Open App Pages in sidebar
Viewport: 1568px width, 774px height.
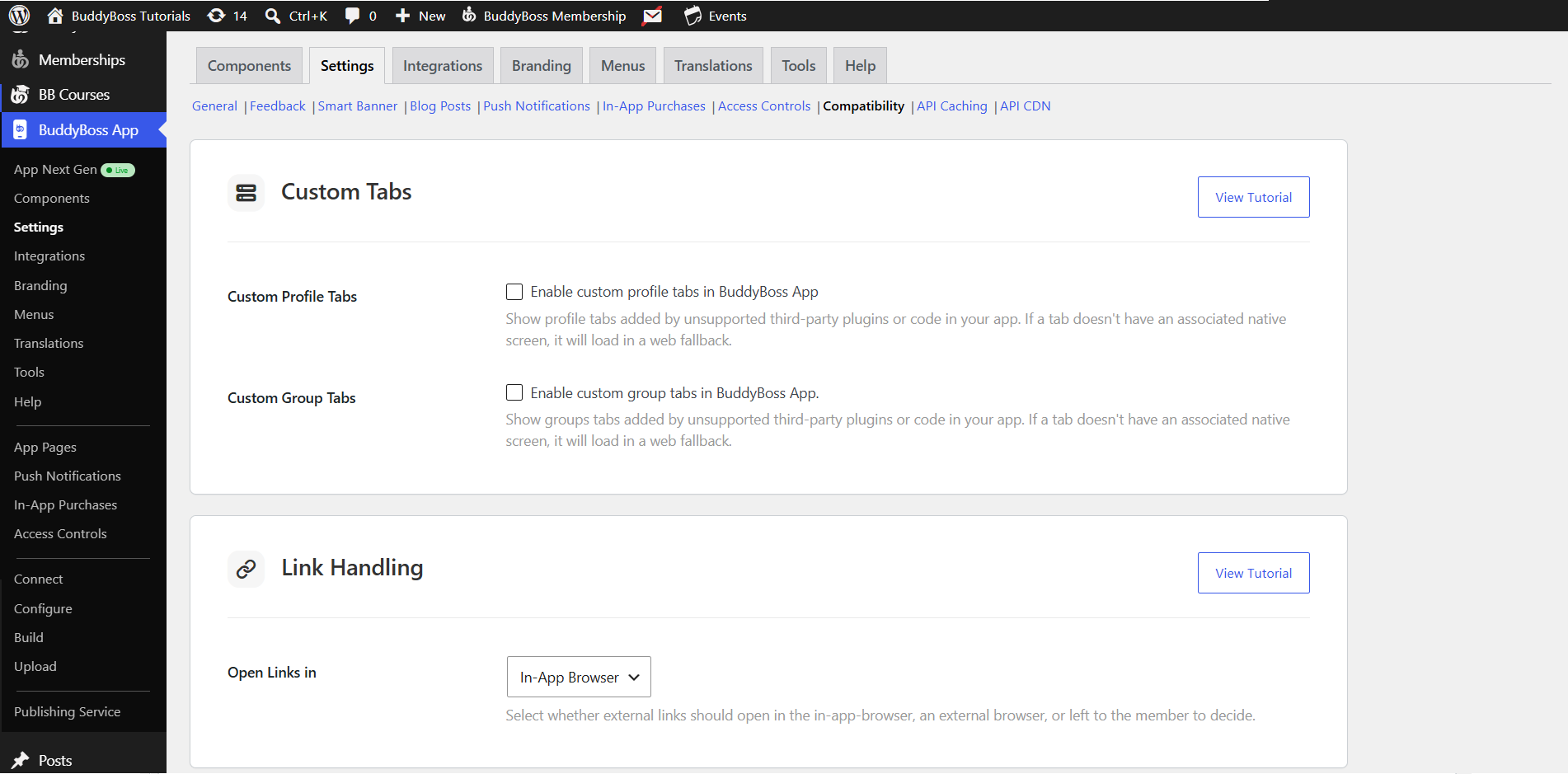pos(45,447)
